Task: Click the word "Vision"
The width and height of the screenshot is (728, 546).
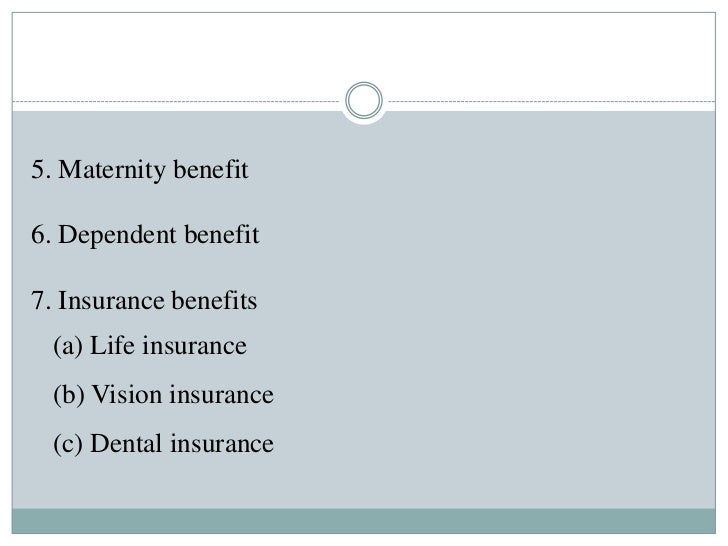Action: point(127,395)
